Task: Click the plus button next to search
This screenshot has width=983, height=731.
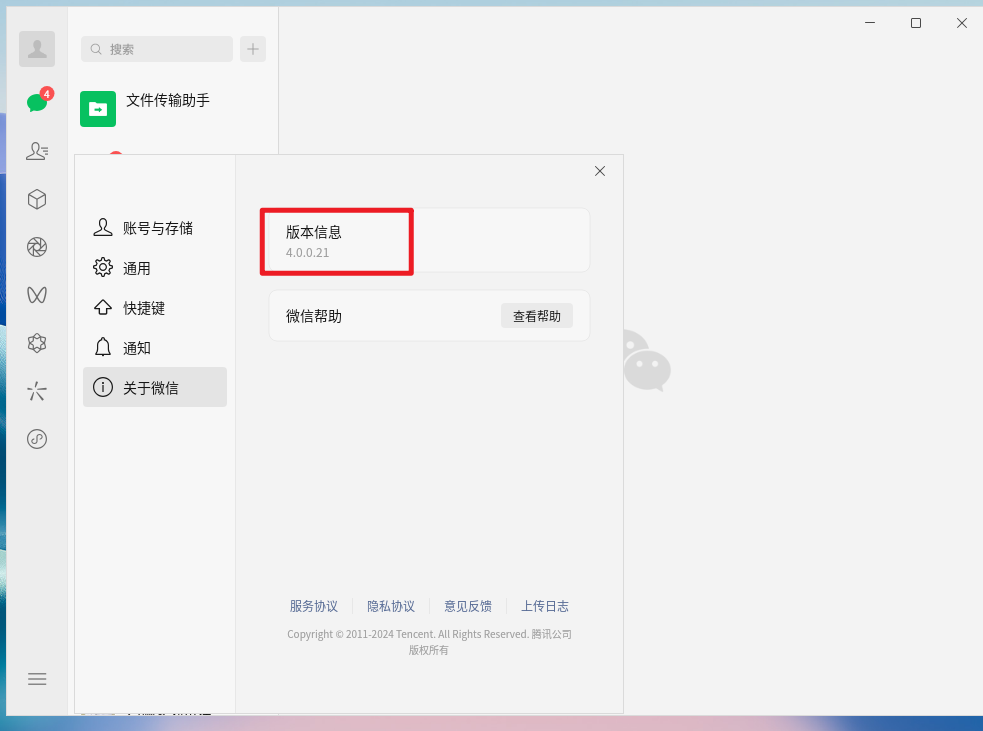Action: point(253,49)
